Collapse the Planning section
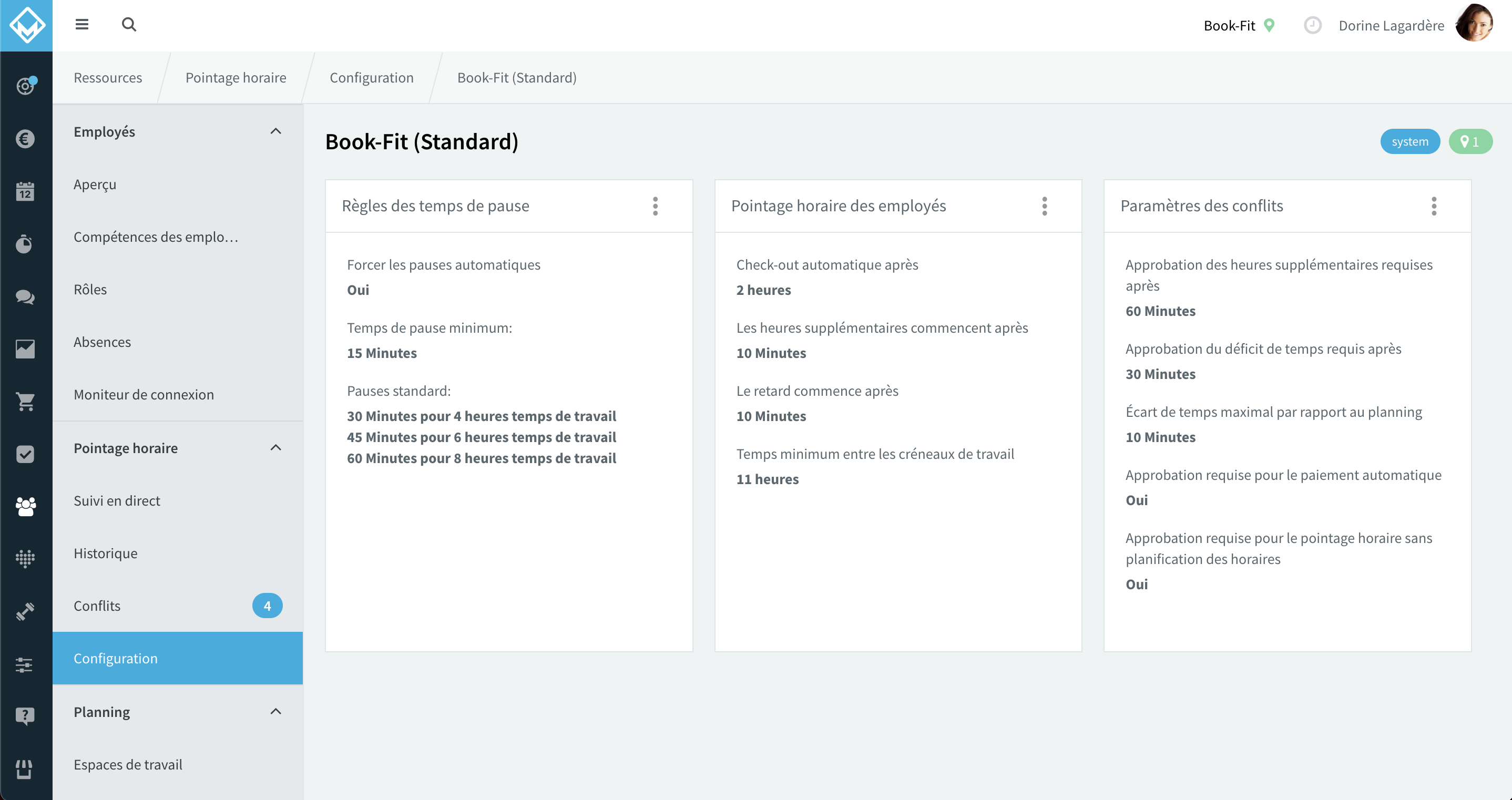1512x800 pixels. pos(275,711)
